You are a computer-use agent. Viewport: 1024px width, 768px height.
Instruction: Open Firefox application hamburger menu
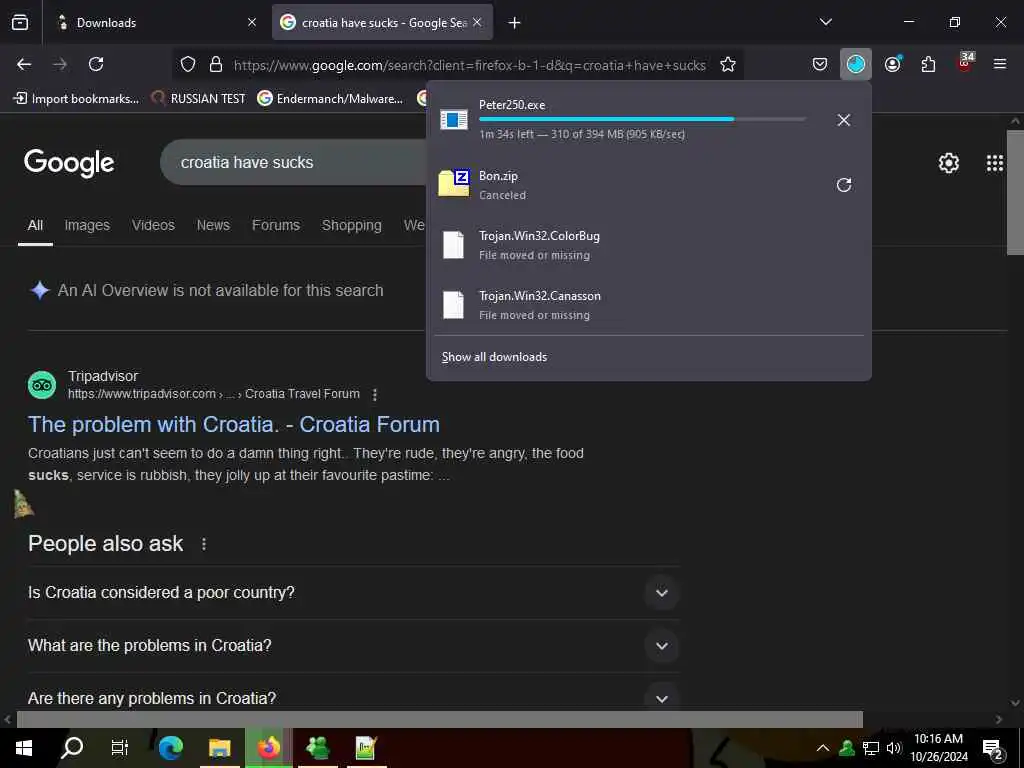click(1000, 64)
